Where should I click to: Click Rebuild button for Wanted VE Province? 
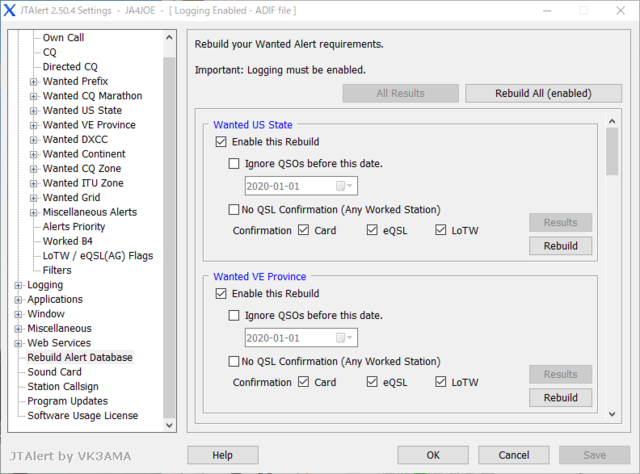(x=560, y=398)
